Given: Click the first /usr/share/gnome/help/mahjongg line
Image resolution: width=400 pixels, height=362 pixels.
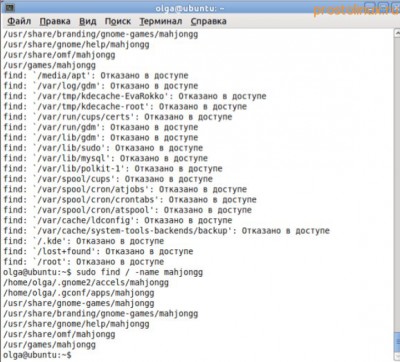Looking at the screenshot, I should pyautogui.click(x=76, y=45).
